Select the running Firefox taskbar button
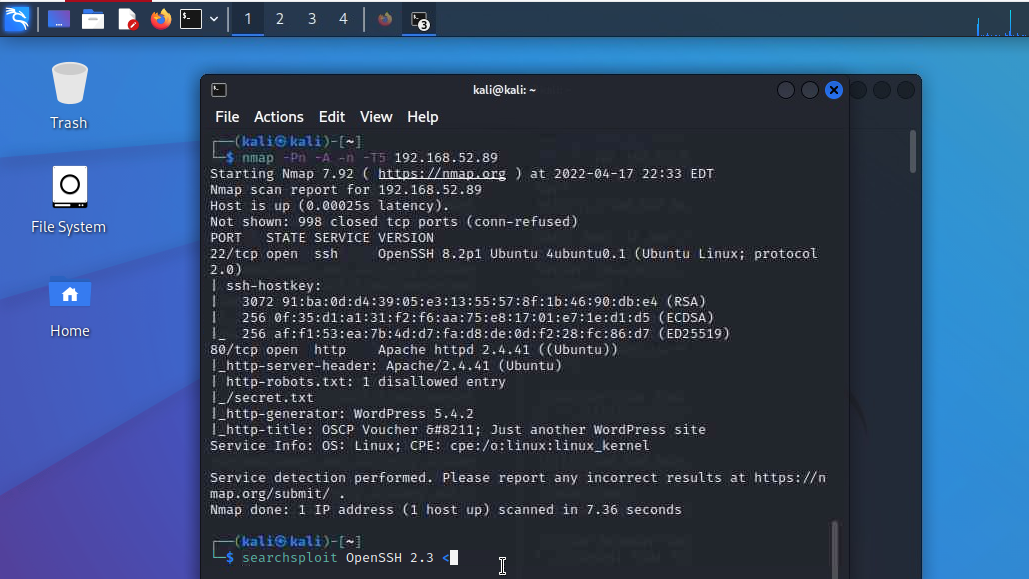 coord(385,19)
